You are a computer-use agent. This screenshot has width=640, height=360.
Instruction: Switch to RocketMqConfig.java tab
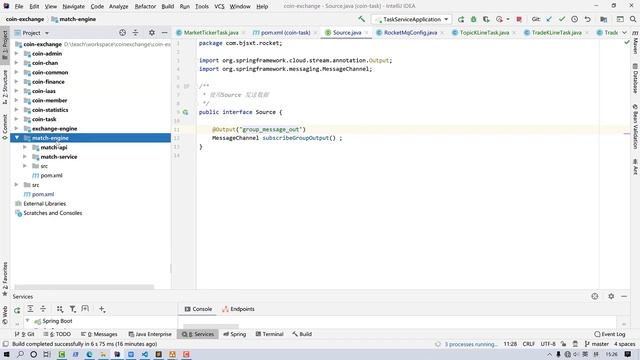[x=410, y=33]
